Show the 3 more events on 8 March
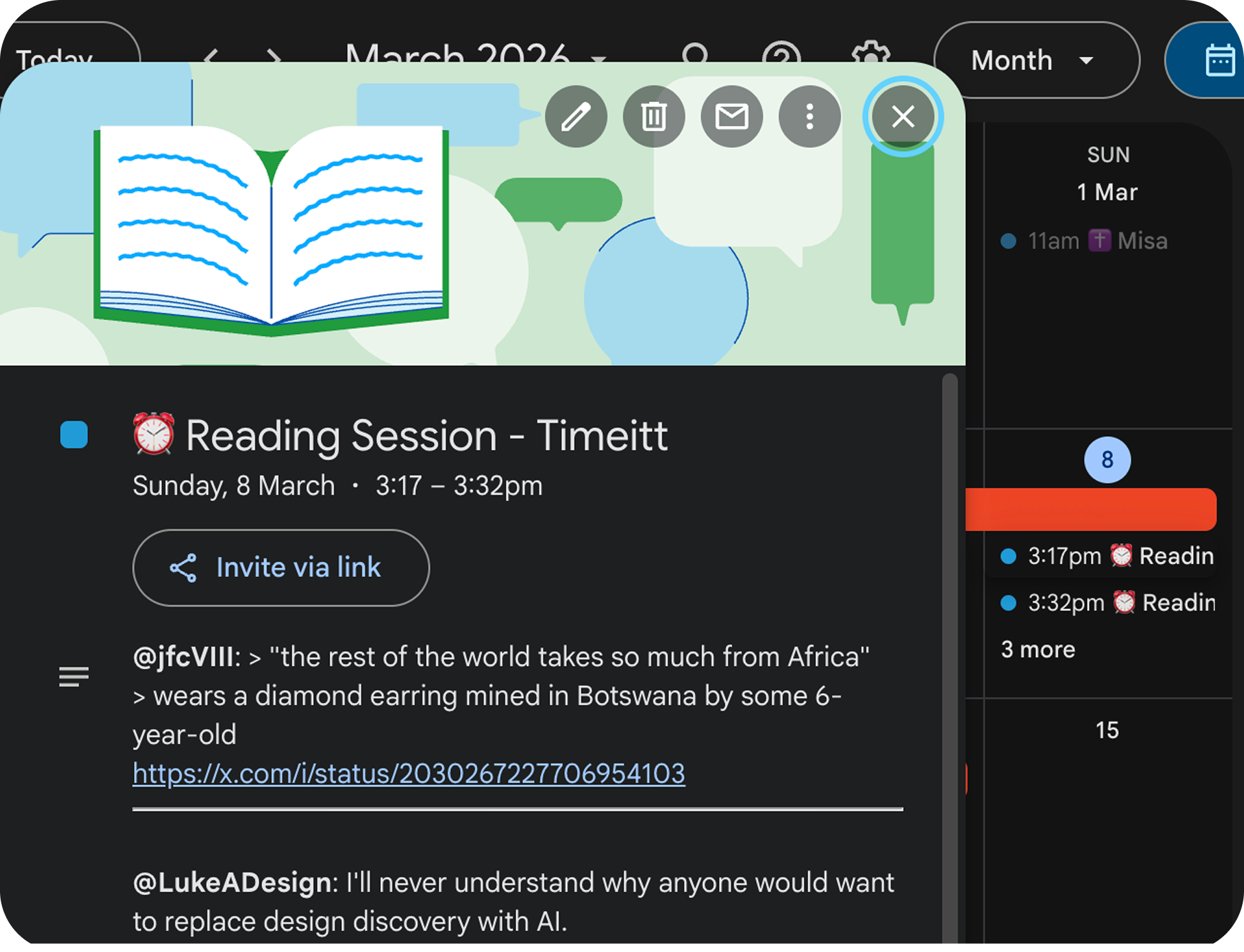 pyautogui.click(x=1038, y=650)
